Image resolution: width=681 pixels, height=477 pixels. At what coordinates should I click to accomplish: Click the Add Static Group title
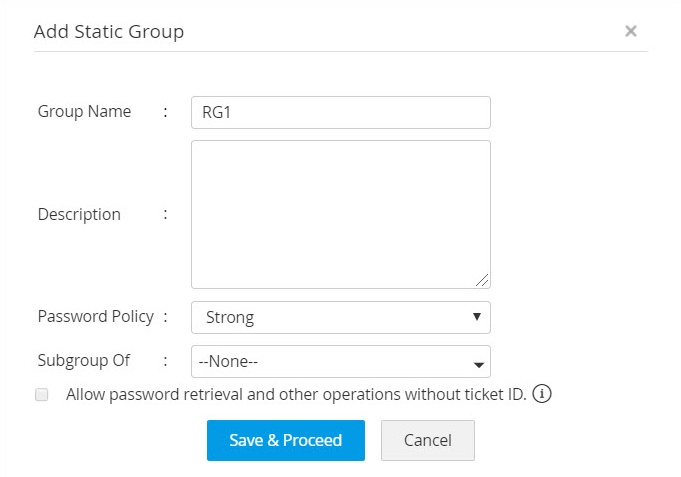coord(109,31)
